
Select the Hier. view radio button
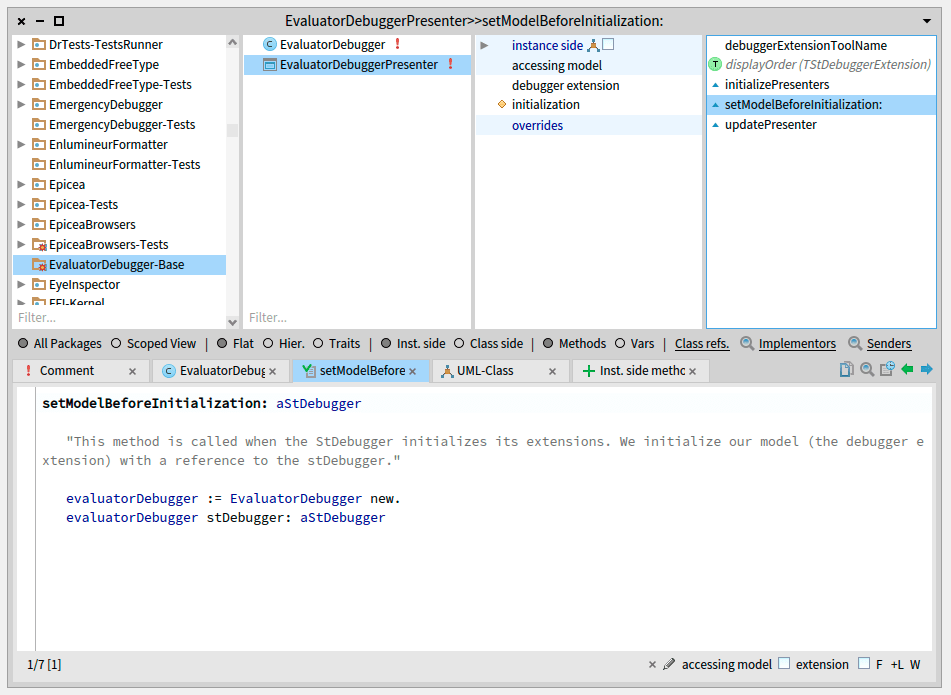coord(268,343)
